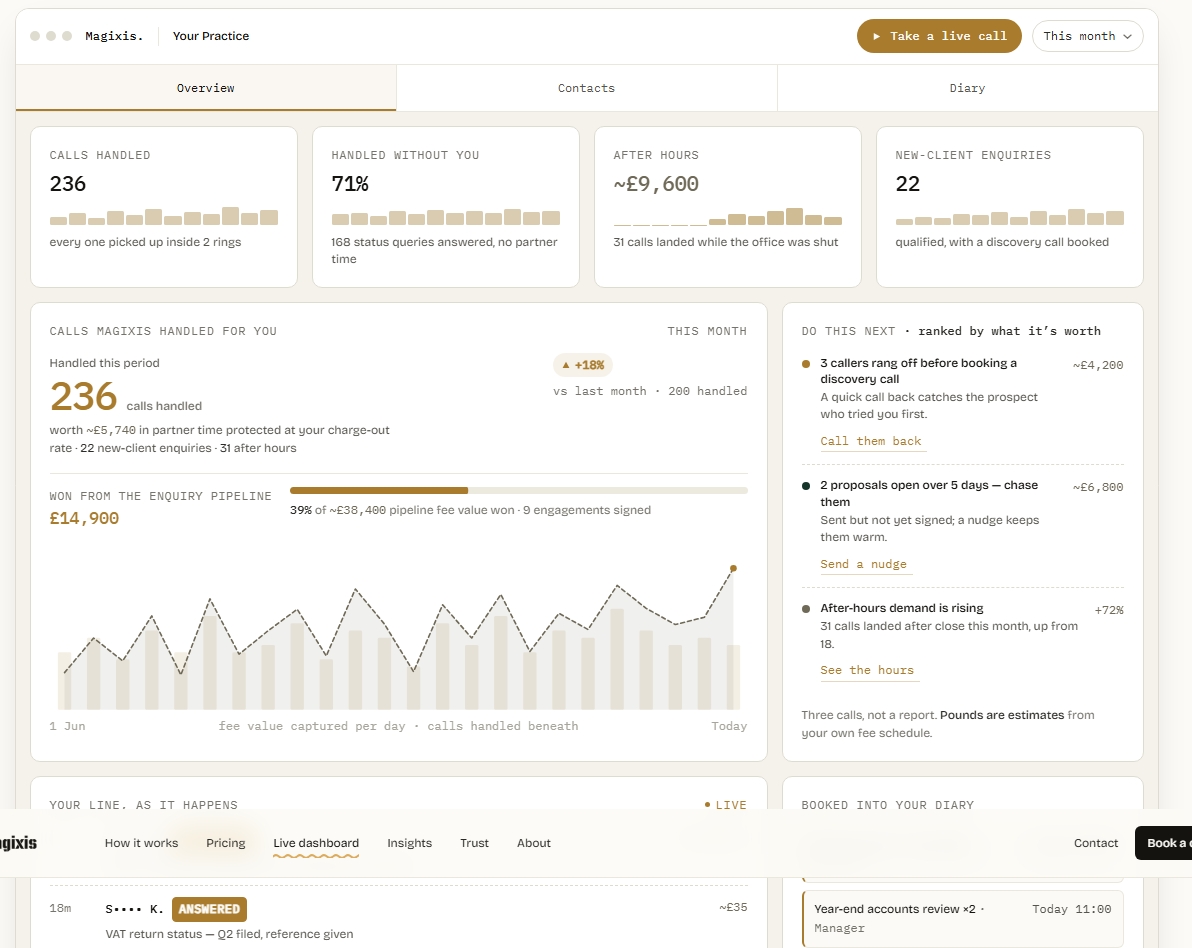
Task: Click the Today data point on the chart
Action: pyautogui.click(x=733, y=568)
